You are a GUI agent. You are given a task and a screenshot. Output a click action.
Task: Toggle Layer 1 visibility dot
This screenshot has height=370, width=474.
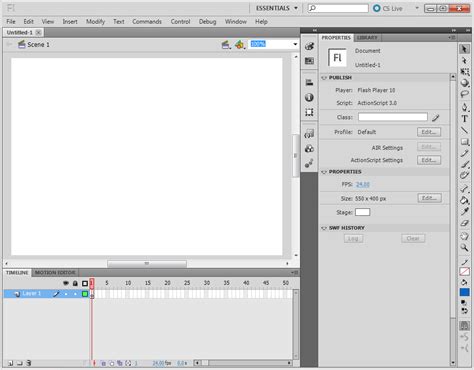[66, 294]
